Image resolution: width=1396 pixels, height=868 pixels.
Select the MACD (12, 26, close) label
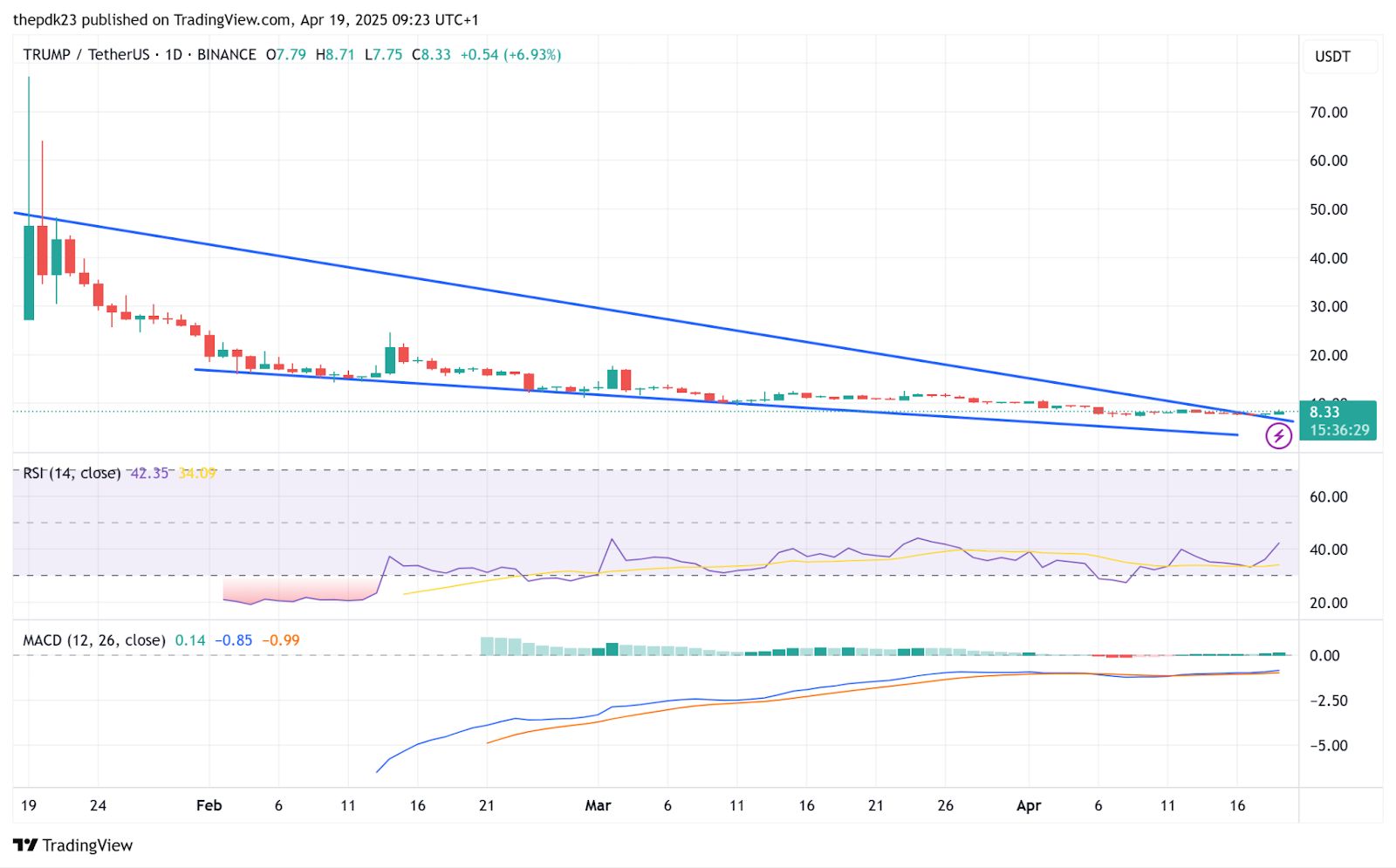pyautogui.click(x=94, y=640)
